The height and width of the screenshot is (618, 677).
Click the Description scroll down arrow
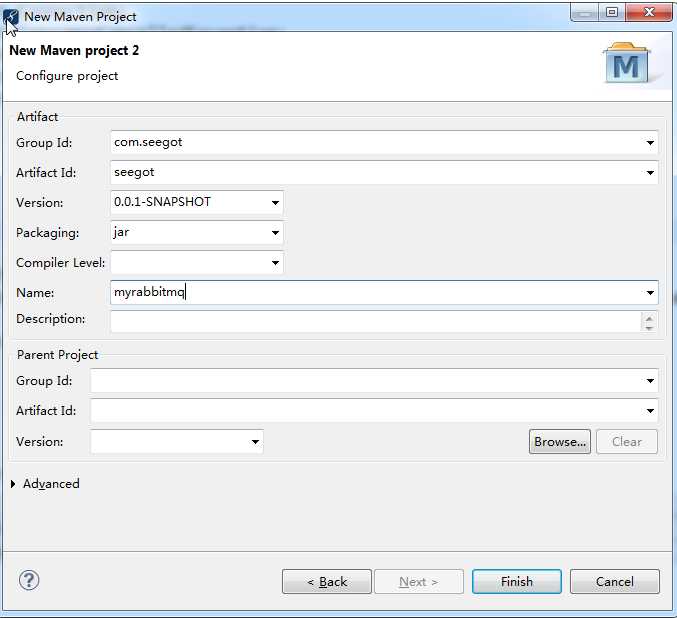tap(649, 328)
